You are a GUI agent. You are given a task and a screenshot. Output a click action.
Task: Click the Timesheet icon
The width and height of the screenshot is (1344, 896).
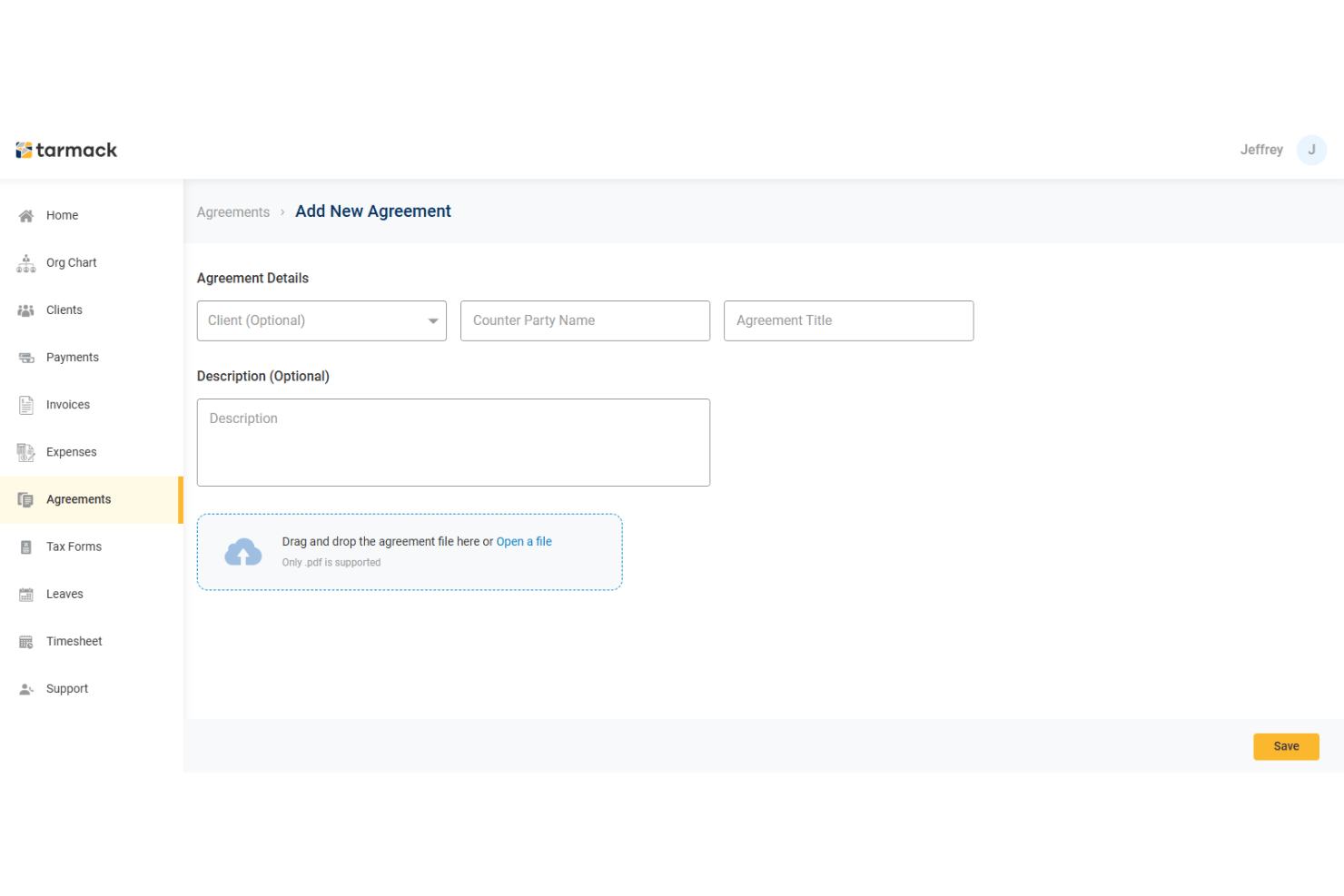coord(26,642)
